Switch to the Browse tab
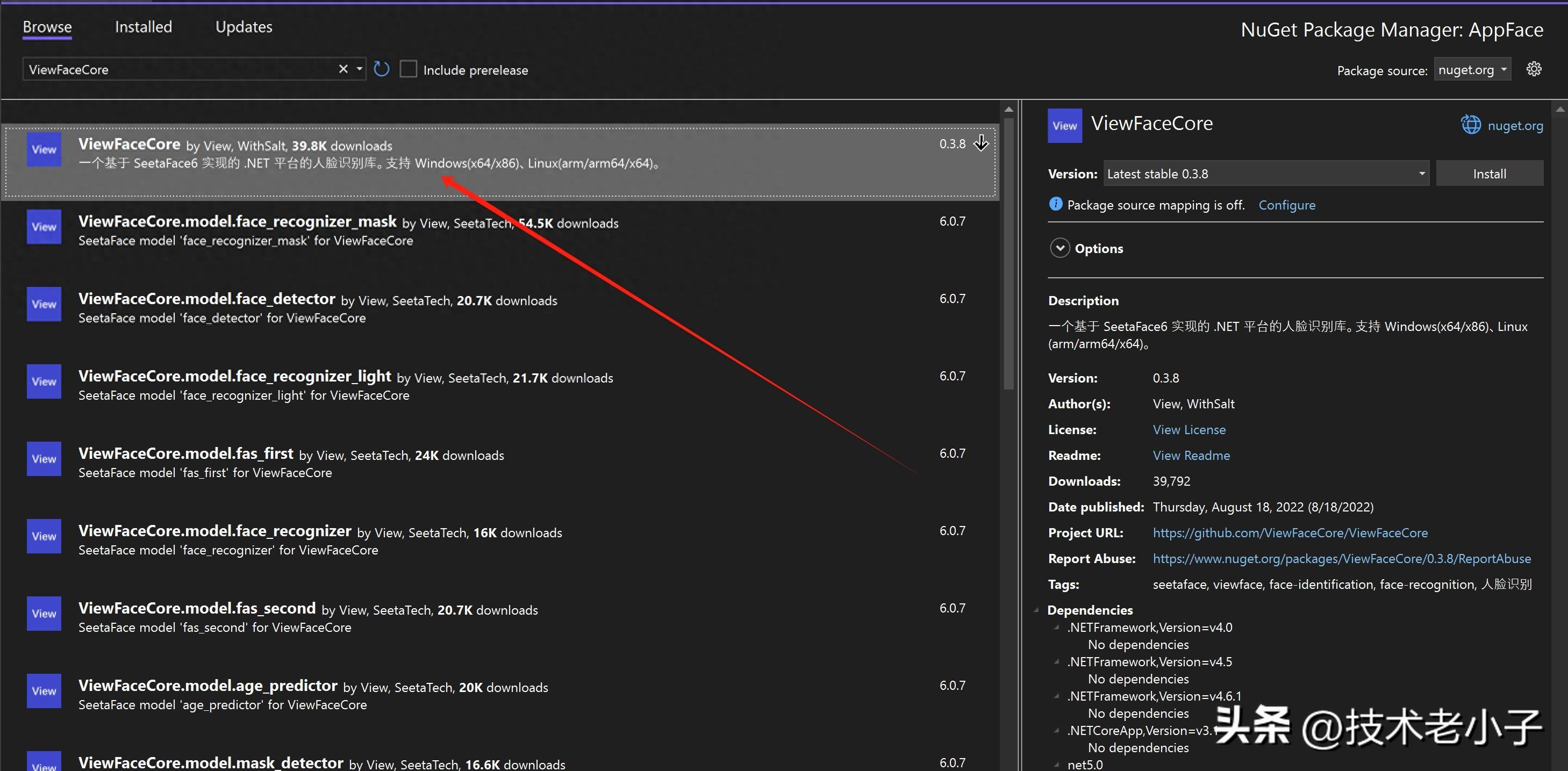This screenshot has width=1568, height=771. pos(47,27)
